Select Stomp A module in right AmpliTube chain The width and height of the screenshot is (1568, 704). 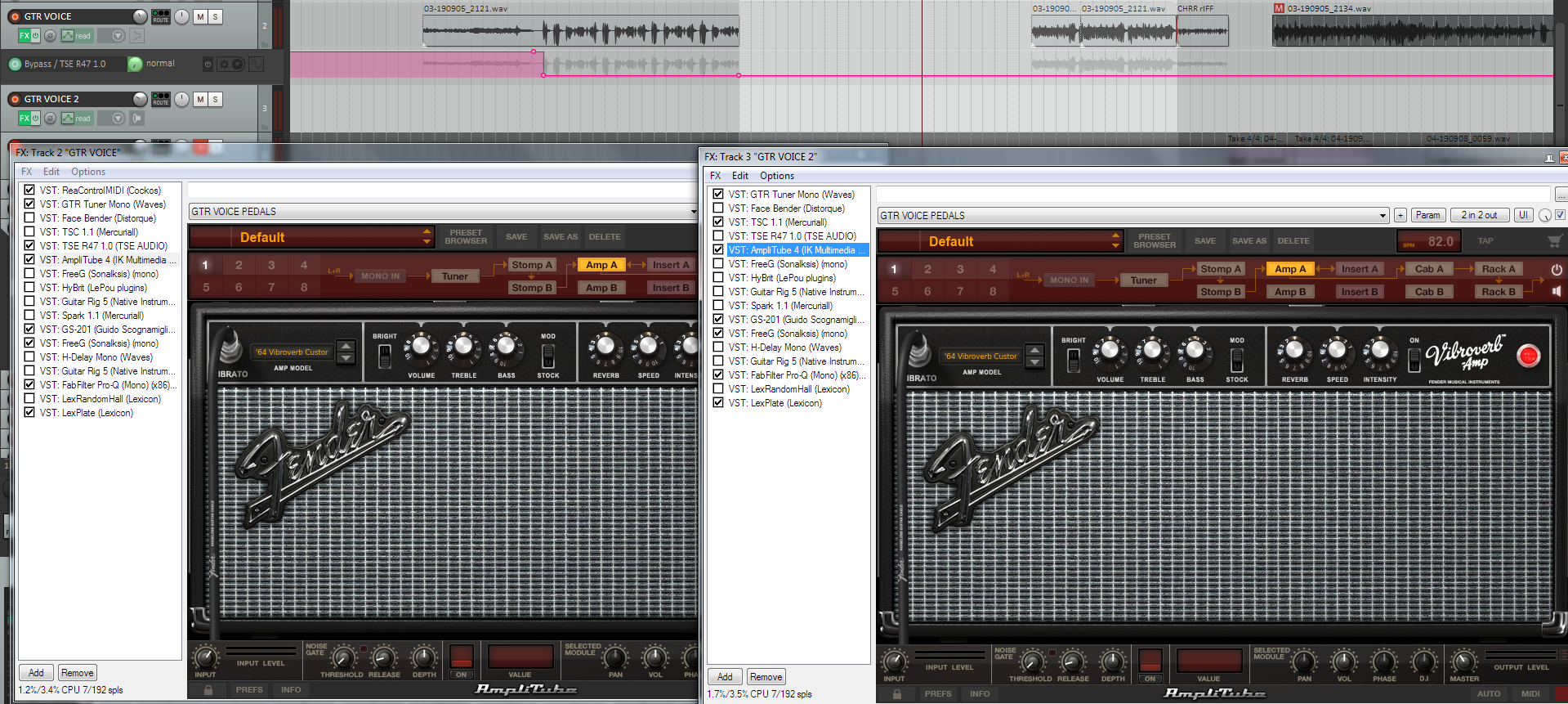1221,269
